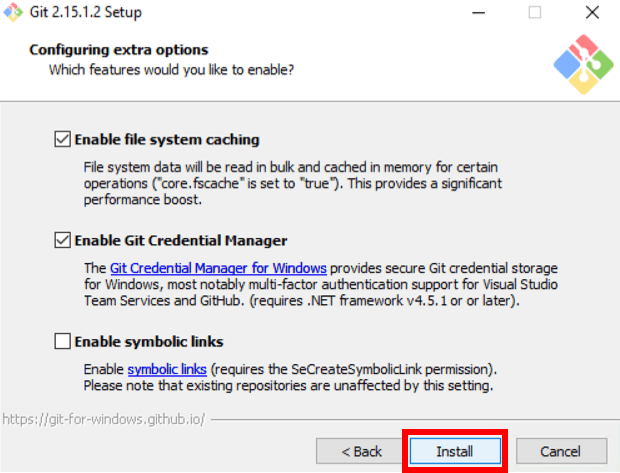Enable symbolic links checkbox
The width and height of the screenshot is (620, 473).
(x=62, y=341)
